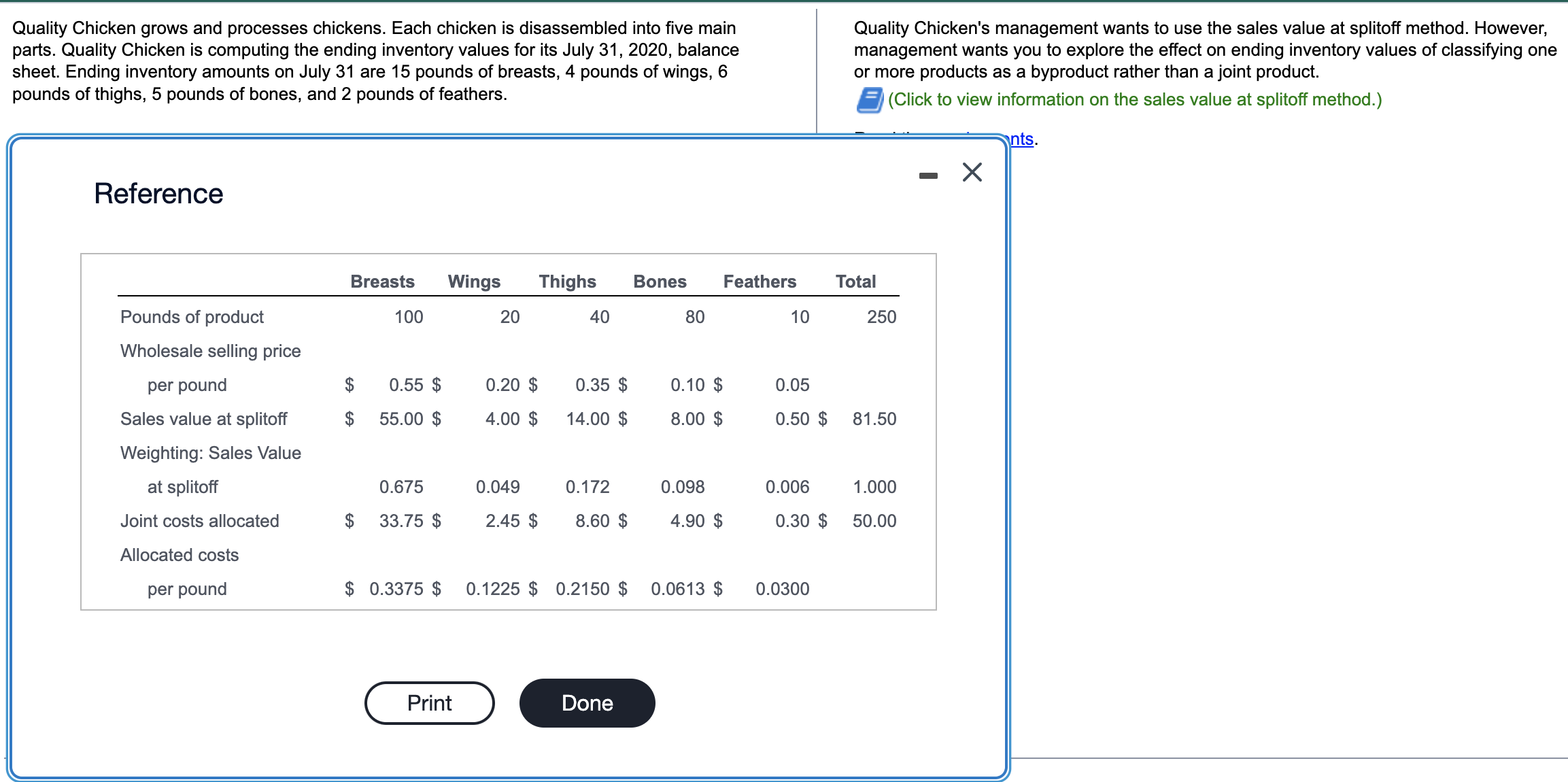
Task: Click the ending inventory problem description paragraph
Action: point(375,61)
